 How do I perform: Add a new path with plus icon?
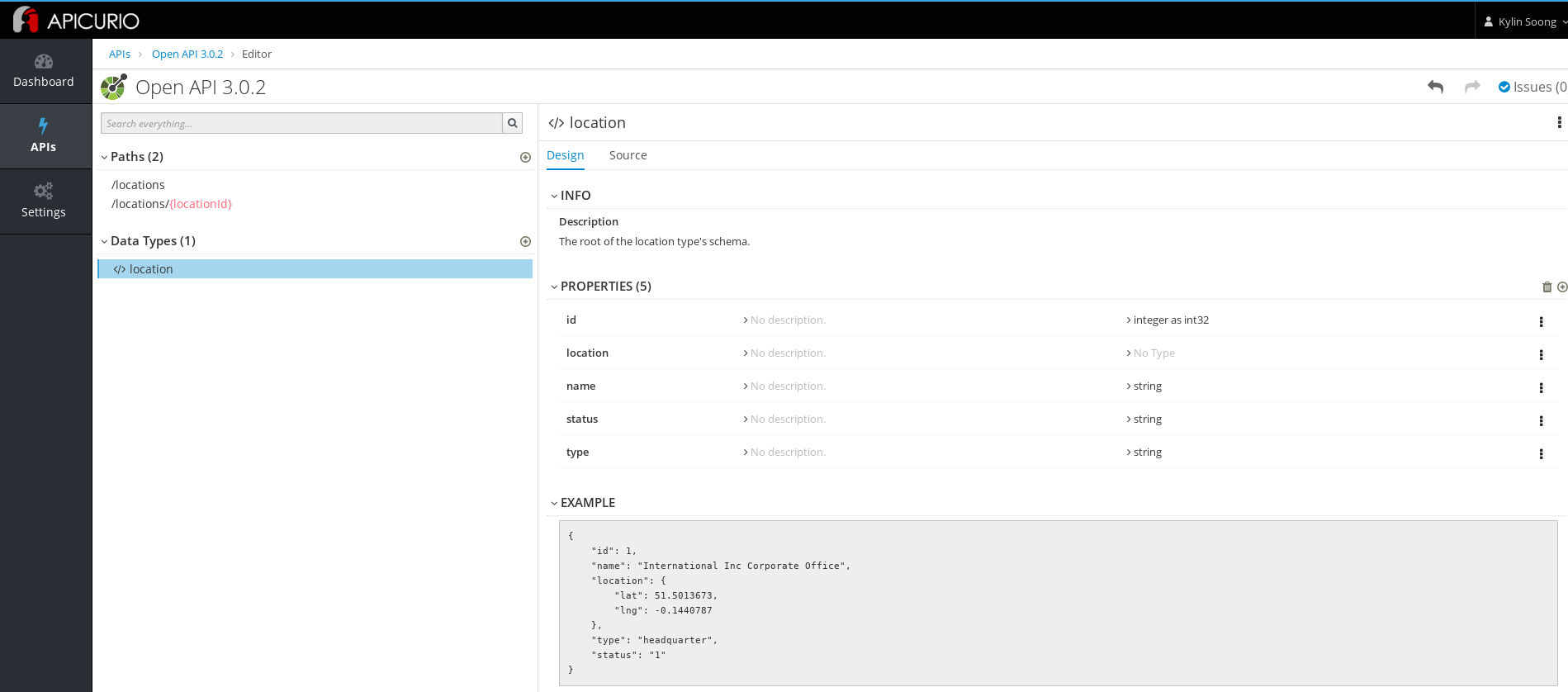click(x=525, y=157)
